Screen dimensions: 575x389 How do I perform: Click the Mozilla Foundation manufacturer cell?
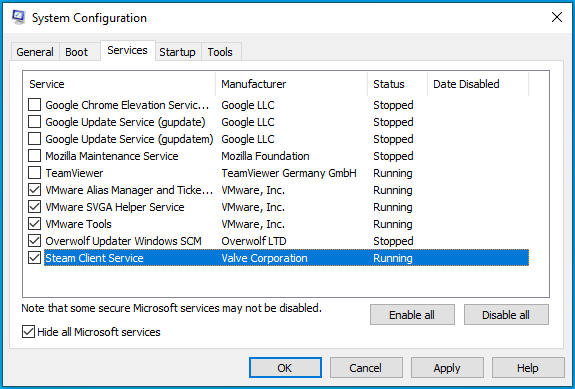tap(265, 156)
